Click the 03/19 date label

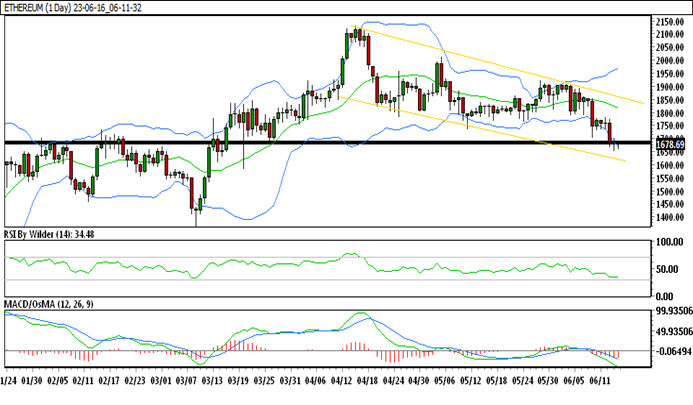pos(238,381)
